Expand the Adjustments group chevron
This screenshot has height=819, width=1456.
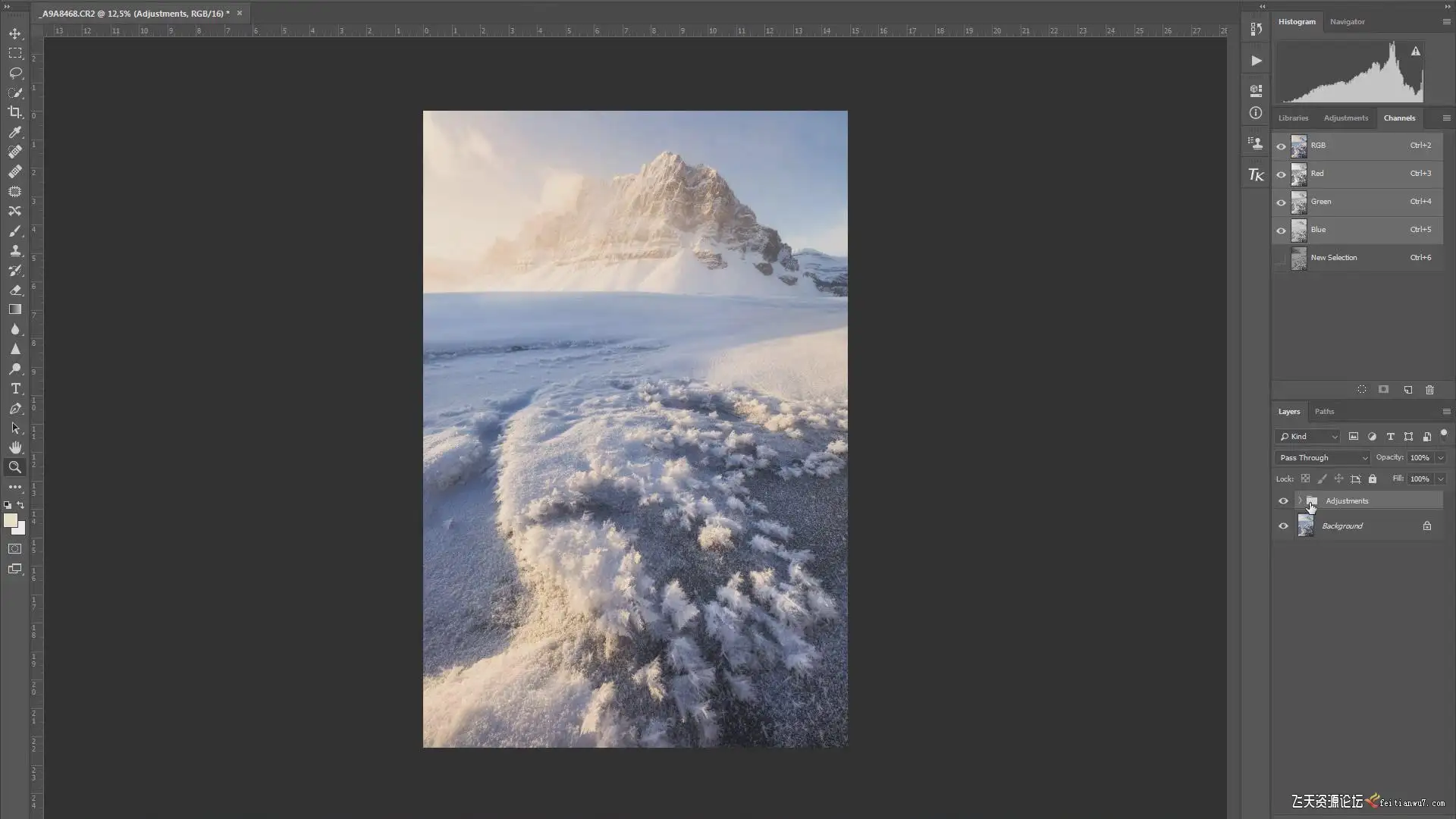coord(1300,500)
